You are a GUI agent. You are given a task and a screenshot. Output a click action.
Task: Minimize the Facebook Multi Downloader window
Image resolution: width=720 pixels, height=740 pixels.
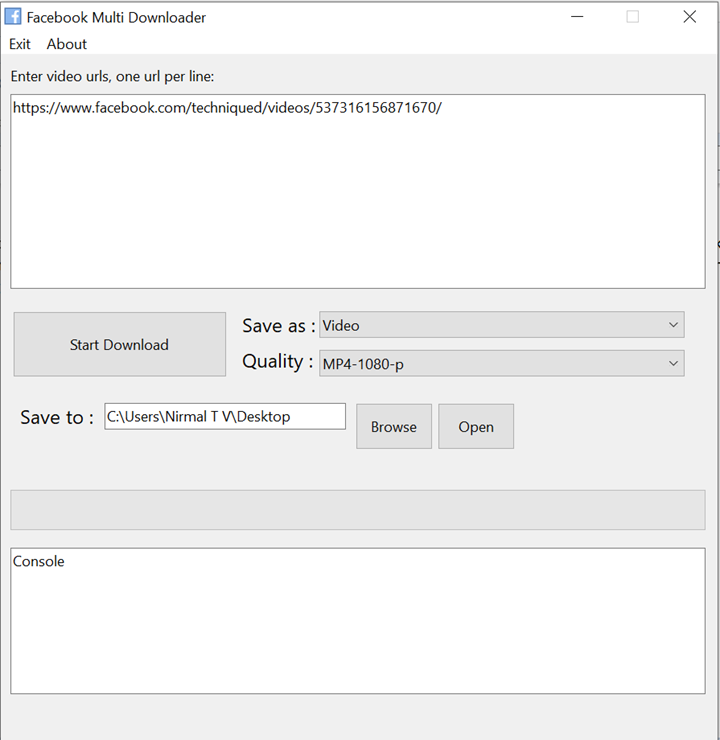point(577,17)
